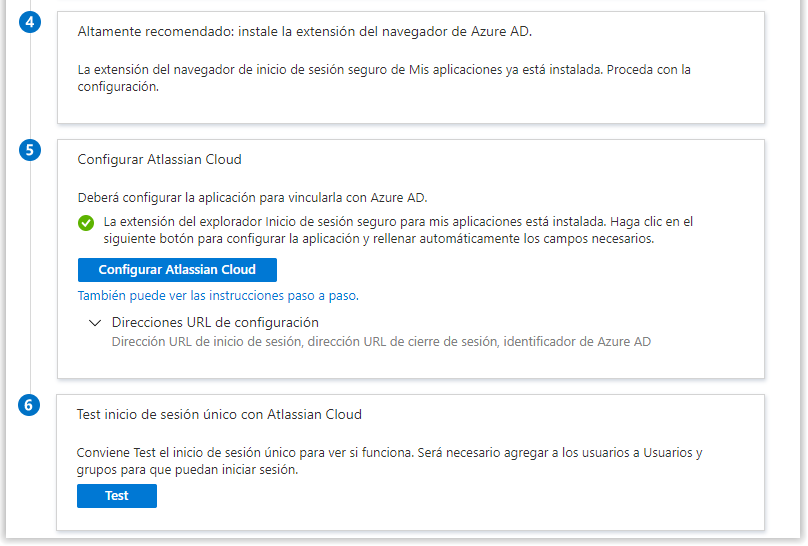Click the green installed checkmark icon

pos(86,223)
